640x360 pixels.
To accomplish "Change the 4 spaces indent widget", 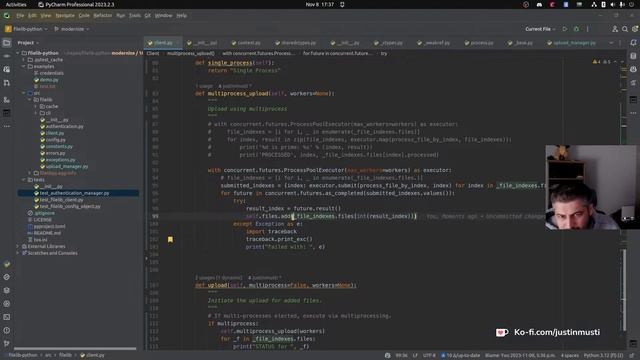I will click(569, 356).
